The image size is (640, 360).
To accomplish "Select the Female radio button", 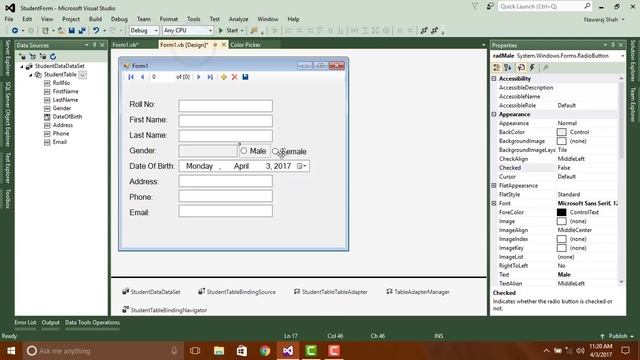I will [x=276, y=151].
